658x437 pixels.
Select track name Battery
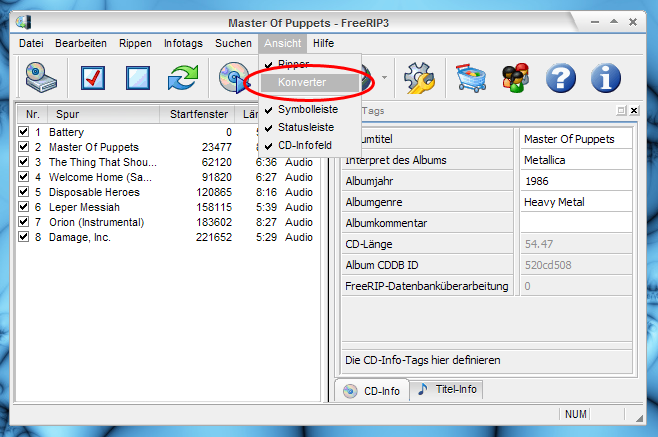[66, 132]
